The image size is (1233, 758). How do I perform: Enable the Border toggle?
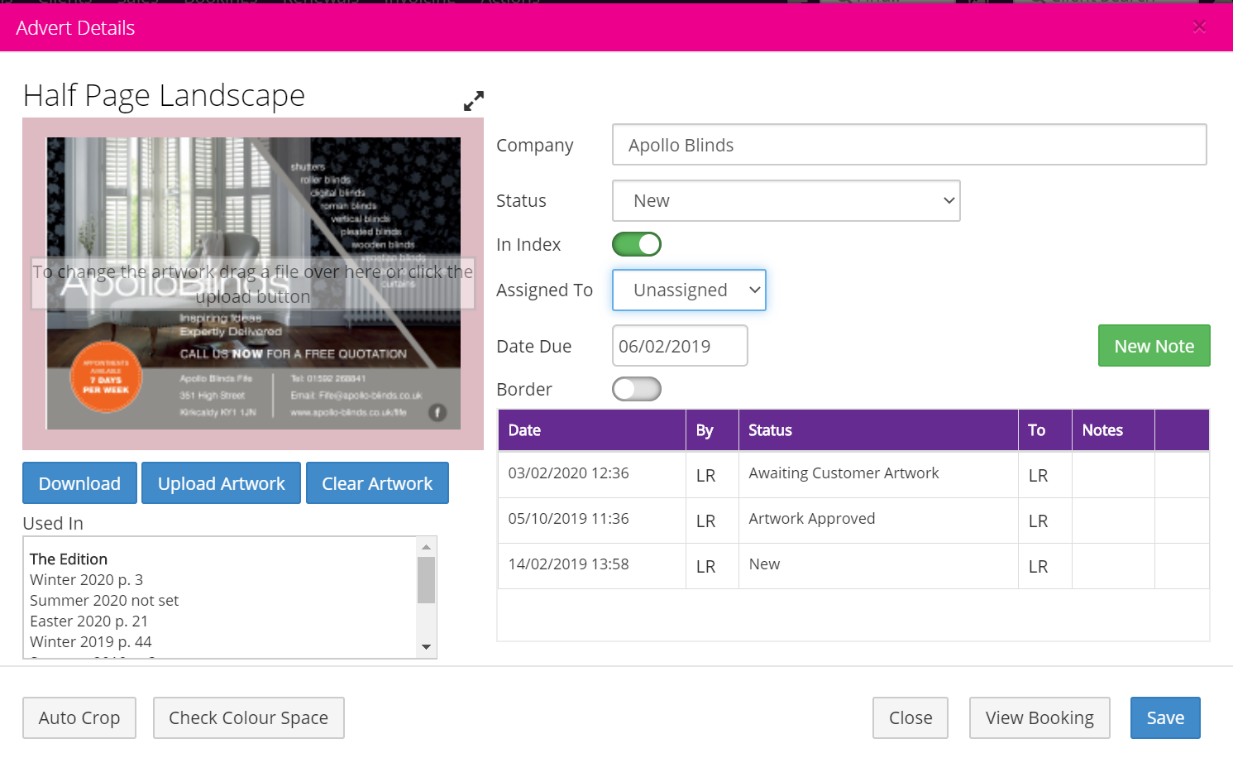tap(637, 389)
